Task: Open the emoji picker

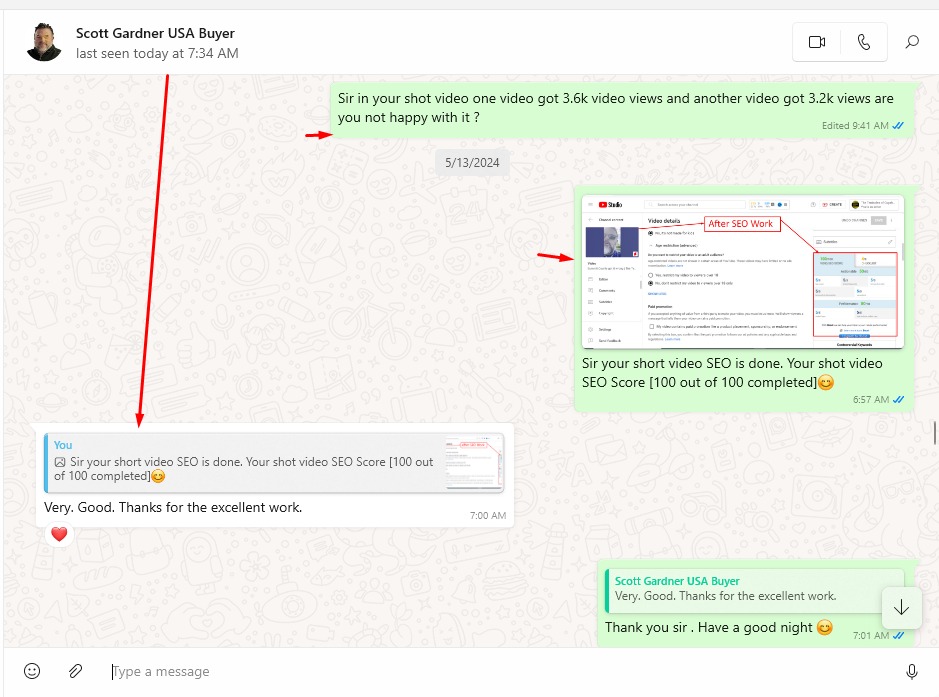Action: pyautogui.click(x=32, y=671)
